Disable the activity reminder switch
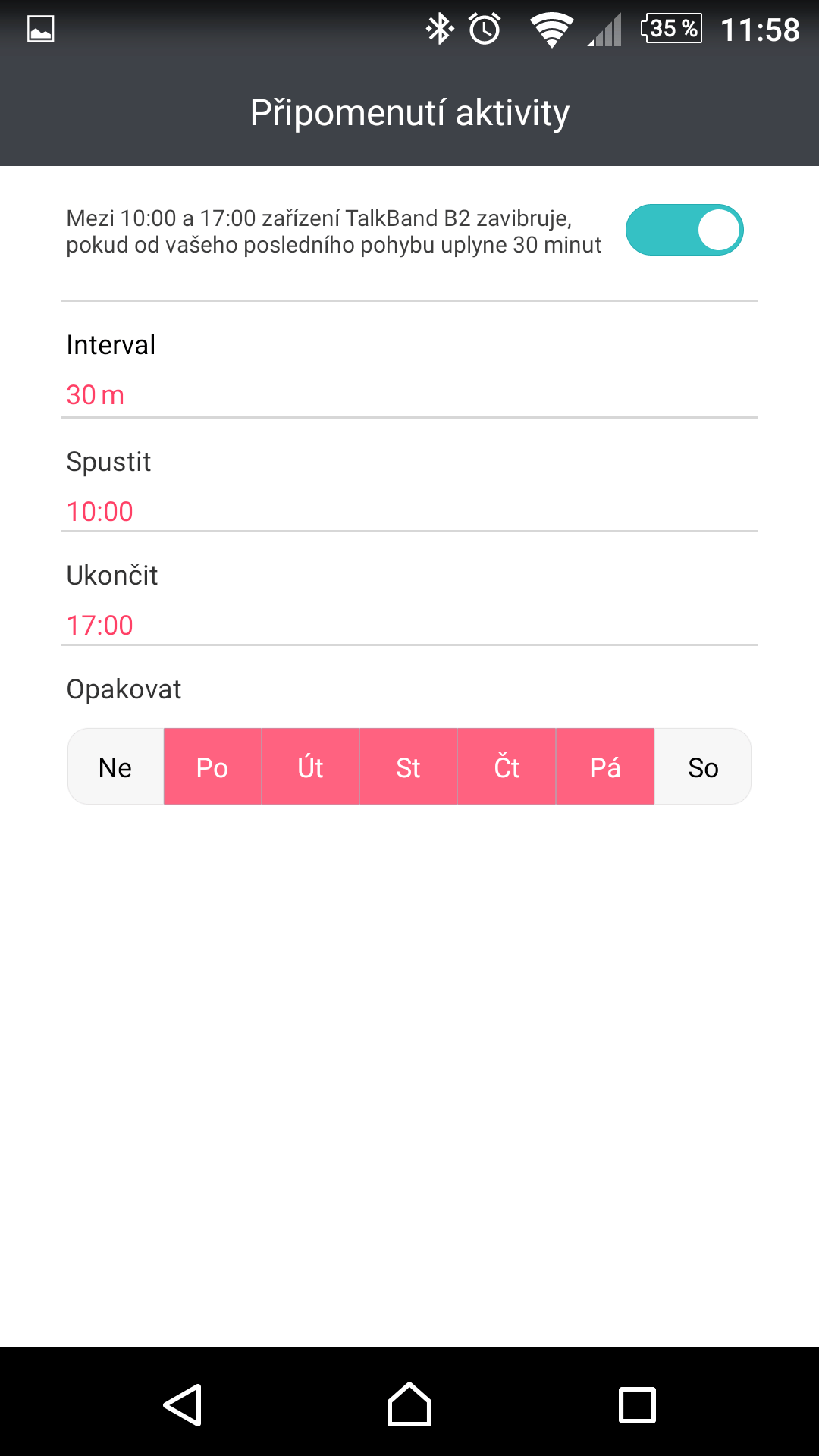Screen dimensions: 819x1456 pyautogui.click(x=684, y=230)
